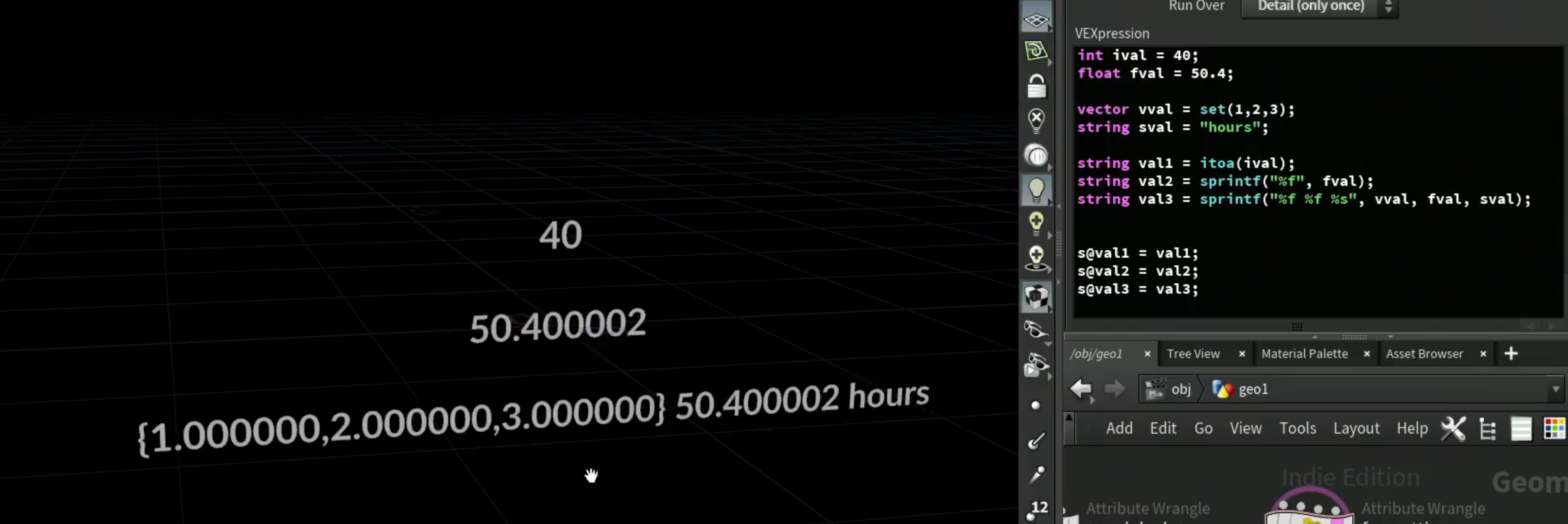This screenshot has width=1568, height=524.
Task: Open the Edit menu in network editor
Action: 1163,428
